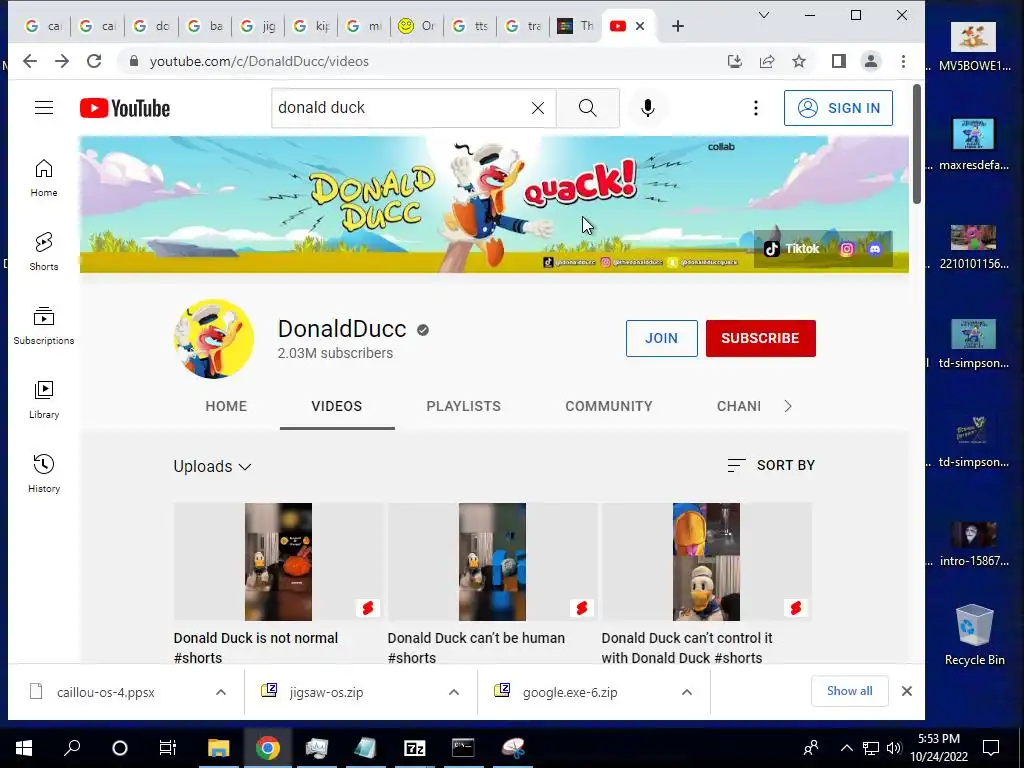Share this page icon in address bar
The width and height of the screenshot is (1024, 768).
pyautogui.click(x=767, y=61)
